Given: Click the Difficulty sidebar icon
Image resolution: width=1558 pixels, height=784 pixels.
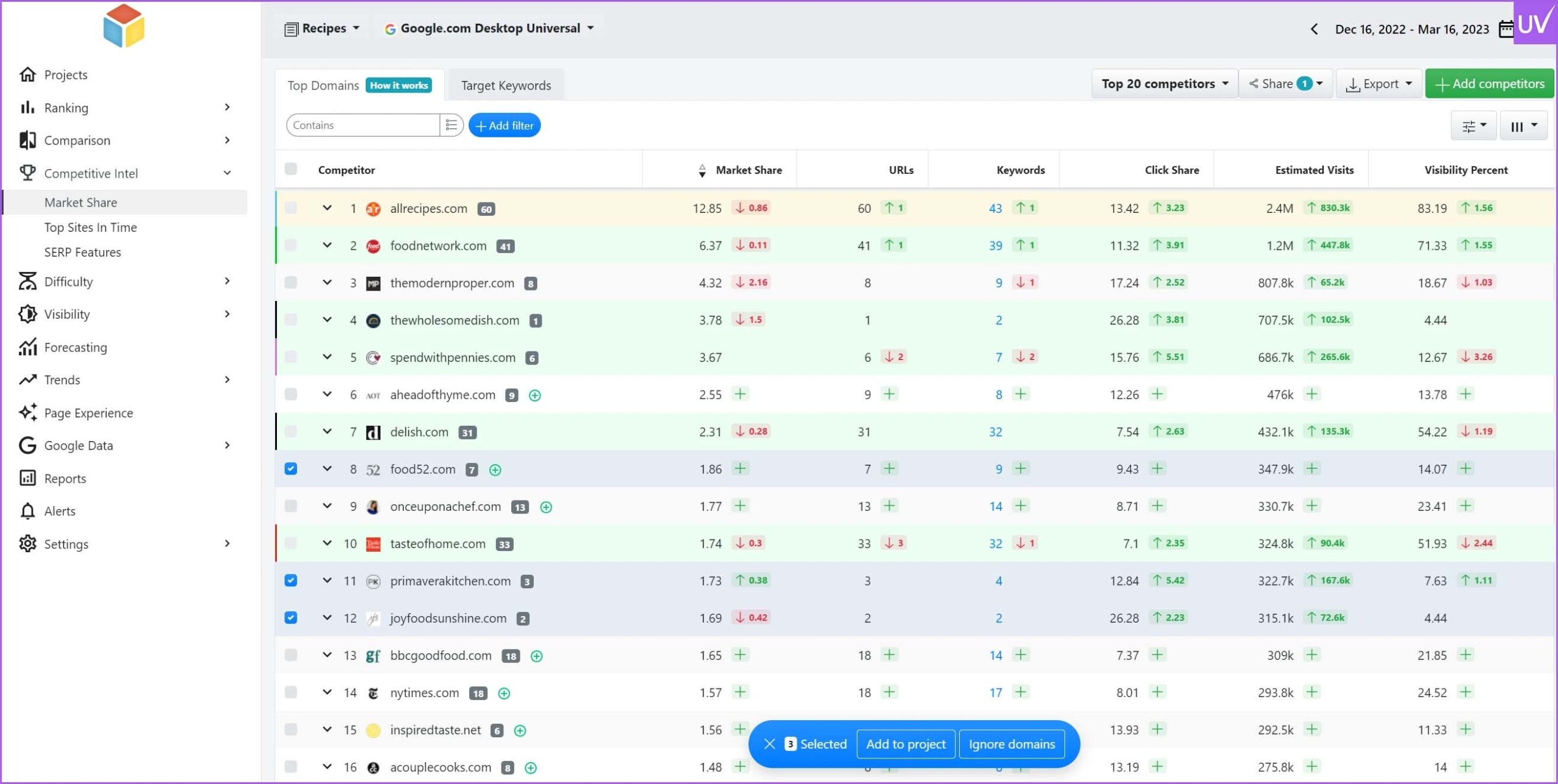Looking at the screenshot, I should [27, 282].
